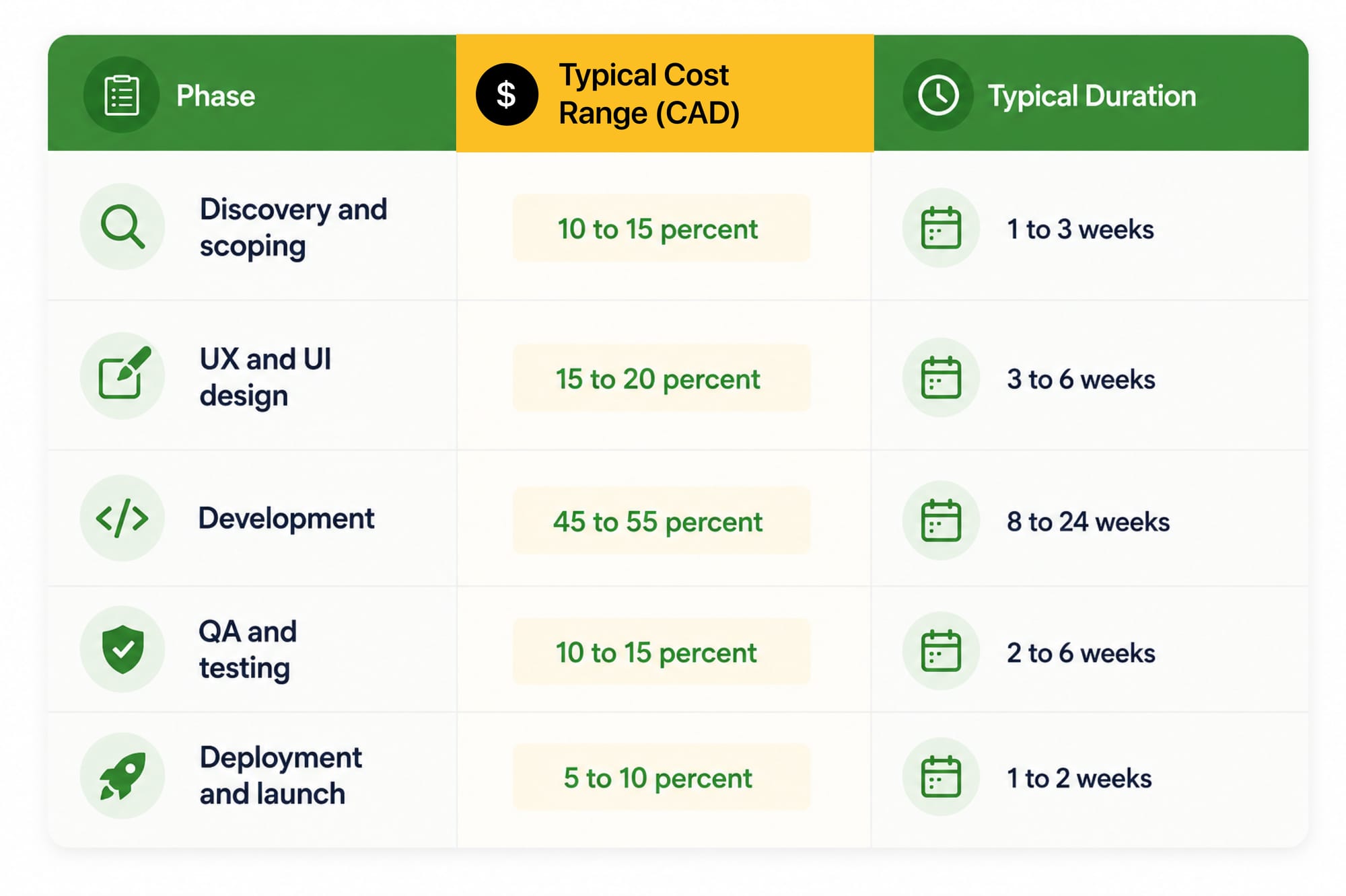The height and width of the screenshot is (896, 1346).
Task: Click the QA and testing phase label
Action: click(248, 650)
